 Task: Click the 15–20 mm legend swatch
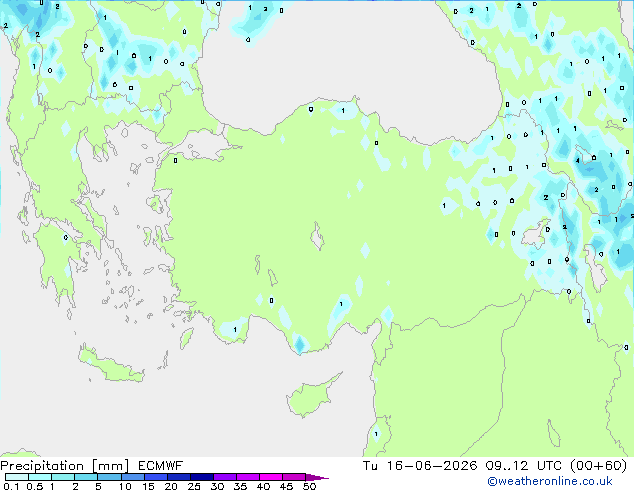pos(156,477)
